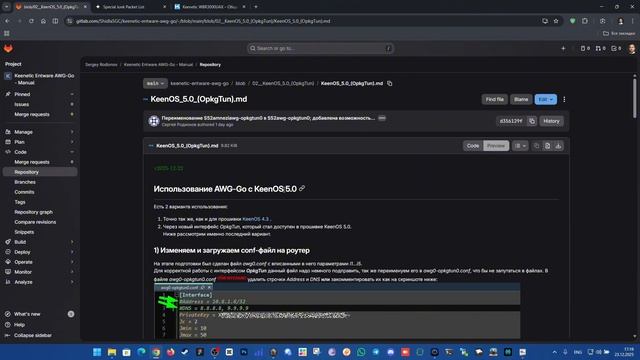Click commit author avatar
This screenshot has height=360, width=640.
point(154,121)
